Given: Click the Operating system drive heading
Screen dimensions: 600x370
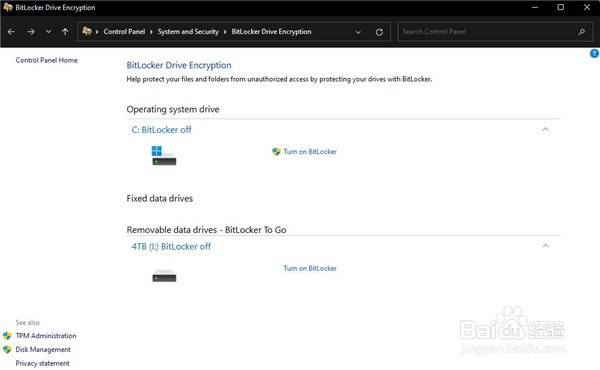Looking at the screenshot, I should click(173, 109).
